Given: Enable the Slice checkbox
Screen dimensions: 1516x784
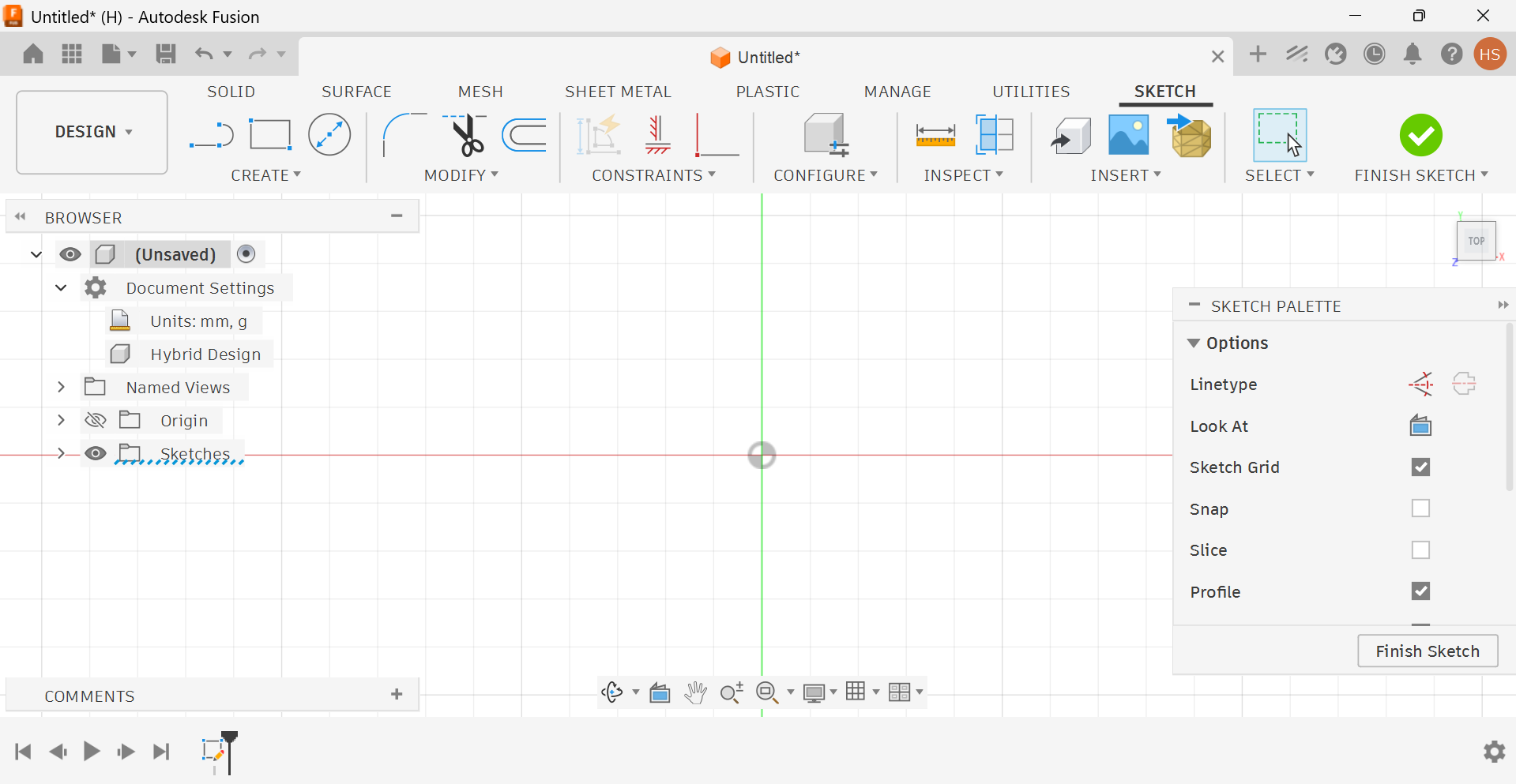Looking at the screenshot, I should tap(1420, 550).
